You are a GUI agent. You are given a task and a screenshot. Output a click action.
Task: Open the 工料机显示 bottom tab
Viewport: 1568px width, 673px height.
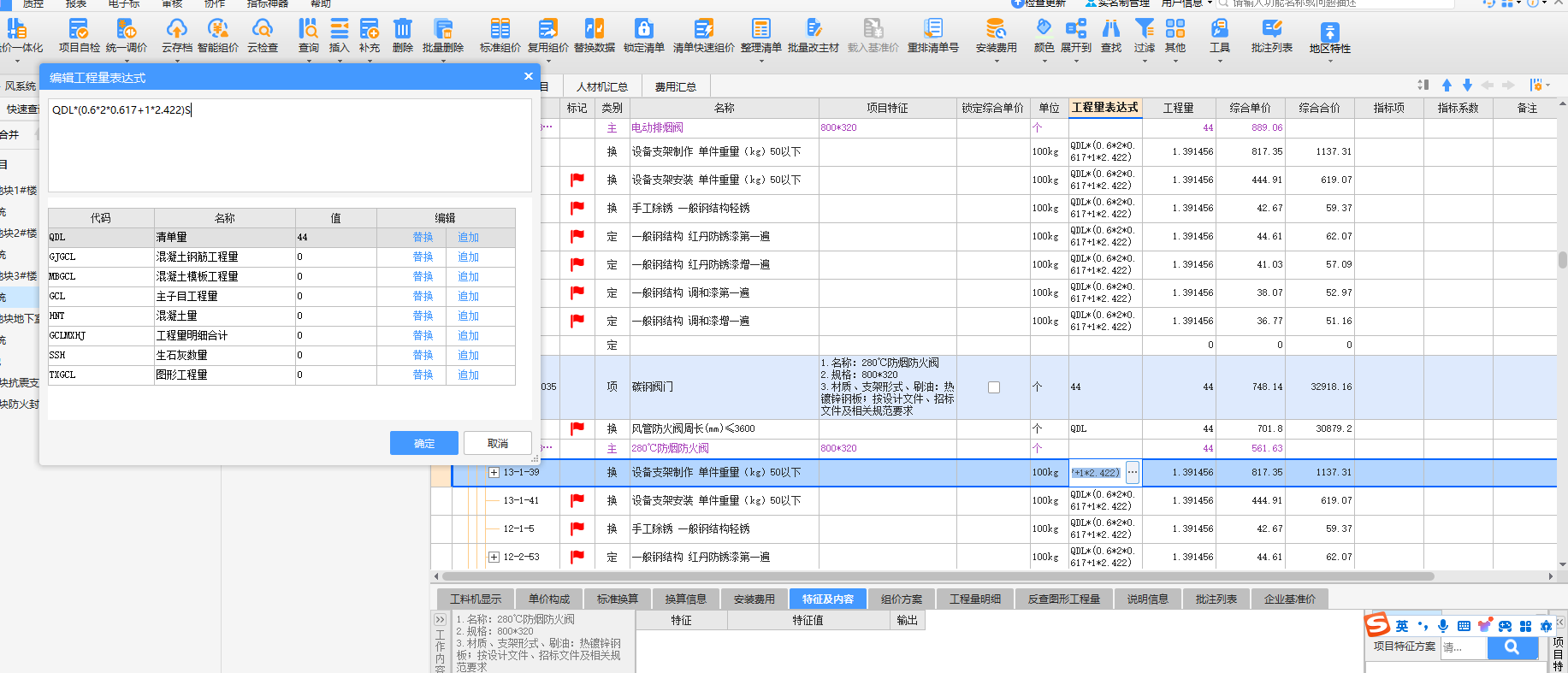click(476, 599)
